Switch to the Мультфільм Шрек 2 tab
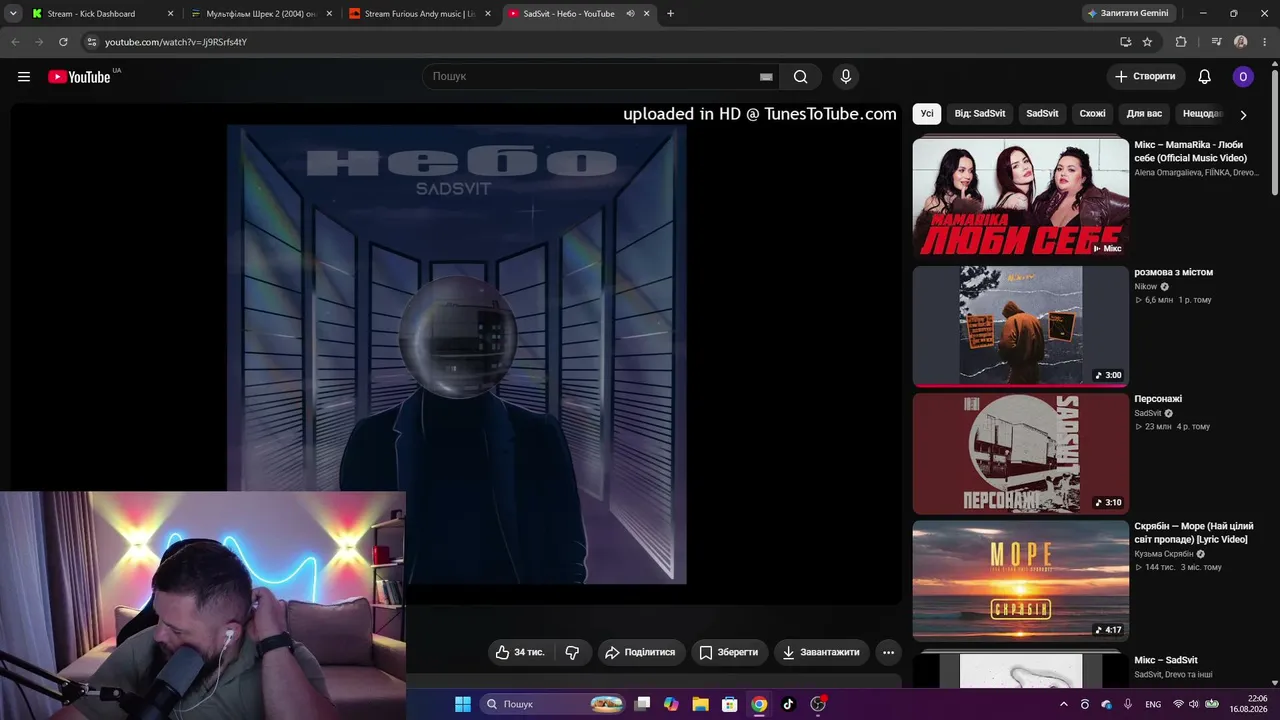The image size is (1280, 720). coord(262,14)
